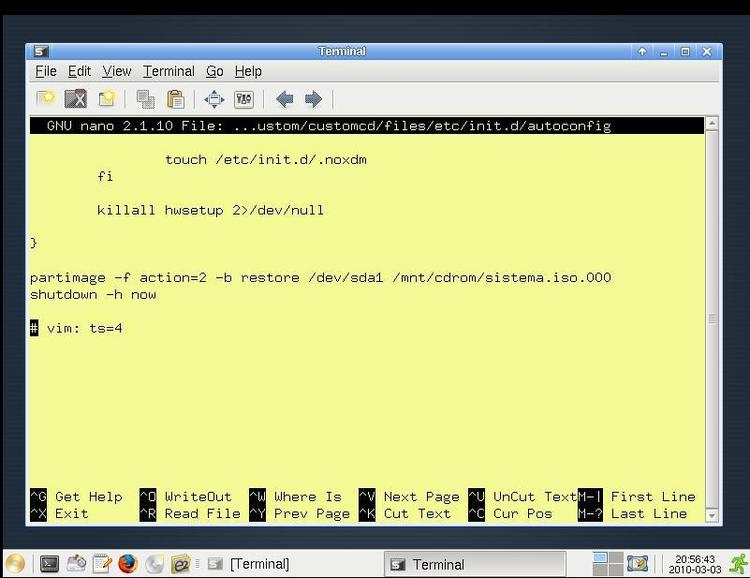Open the File menu

tap(46, 71)
